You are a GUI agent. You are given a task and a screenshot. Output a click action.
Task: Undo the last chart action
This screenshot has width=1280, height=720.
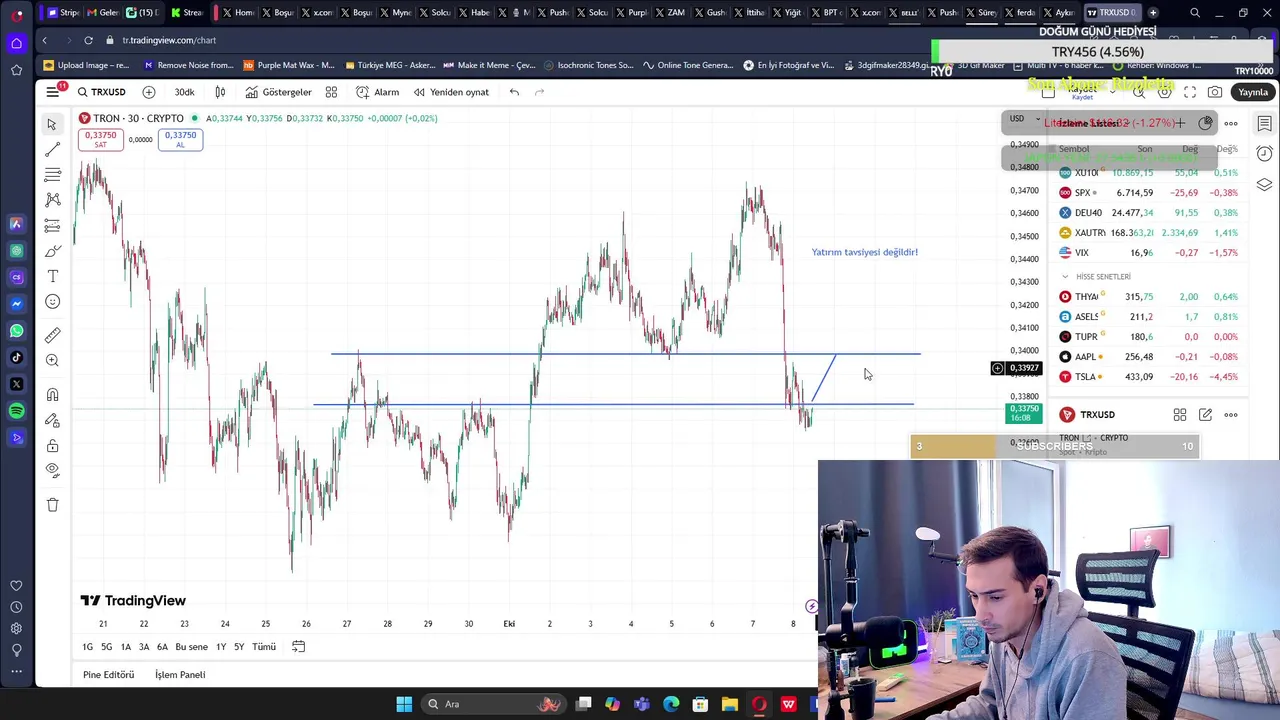514,92
